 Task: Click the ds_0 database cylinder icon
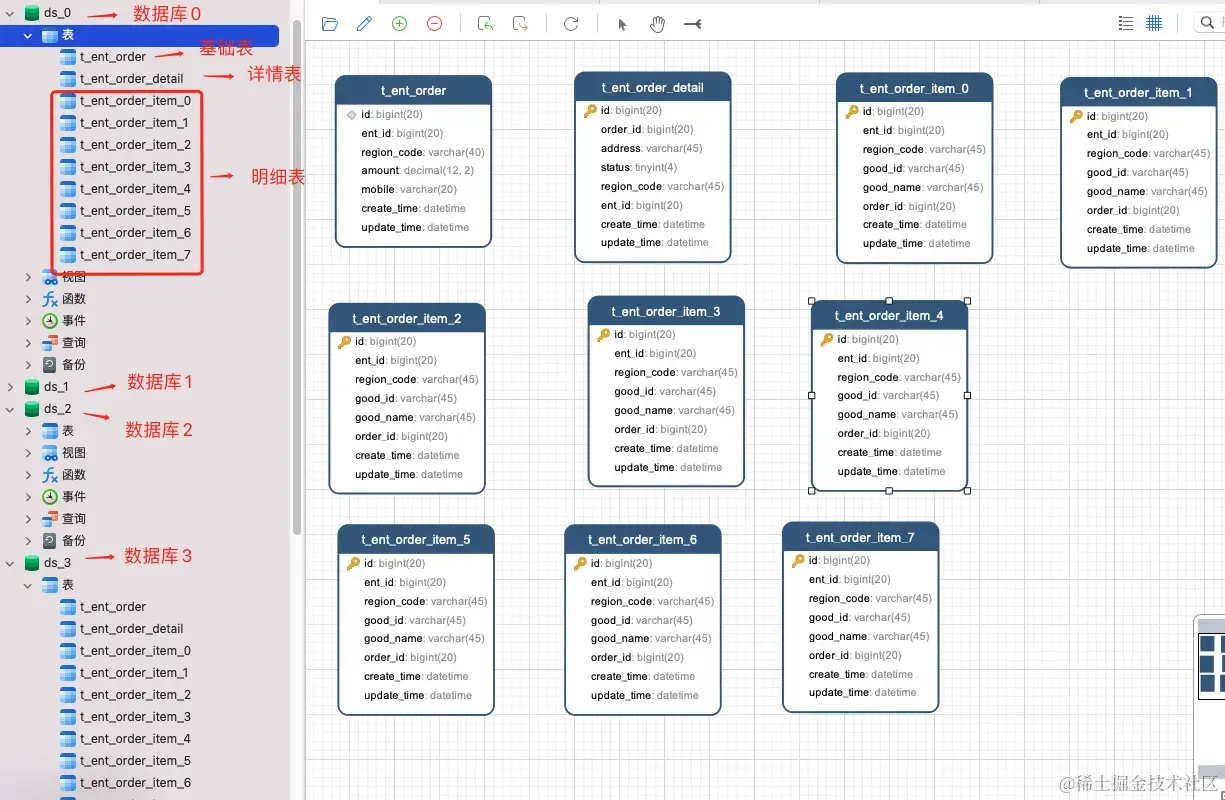(x=32, y=13)
